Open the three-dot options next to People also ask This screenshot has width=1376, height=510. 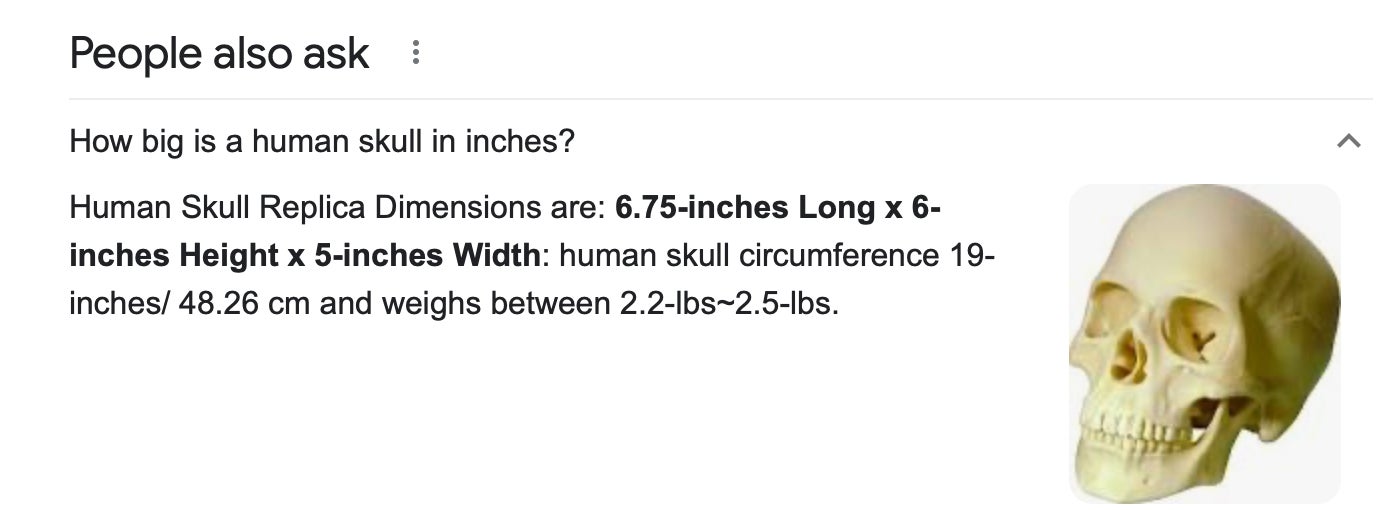point(415,53)
